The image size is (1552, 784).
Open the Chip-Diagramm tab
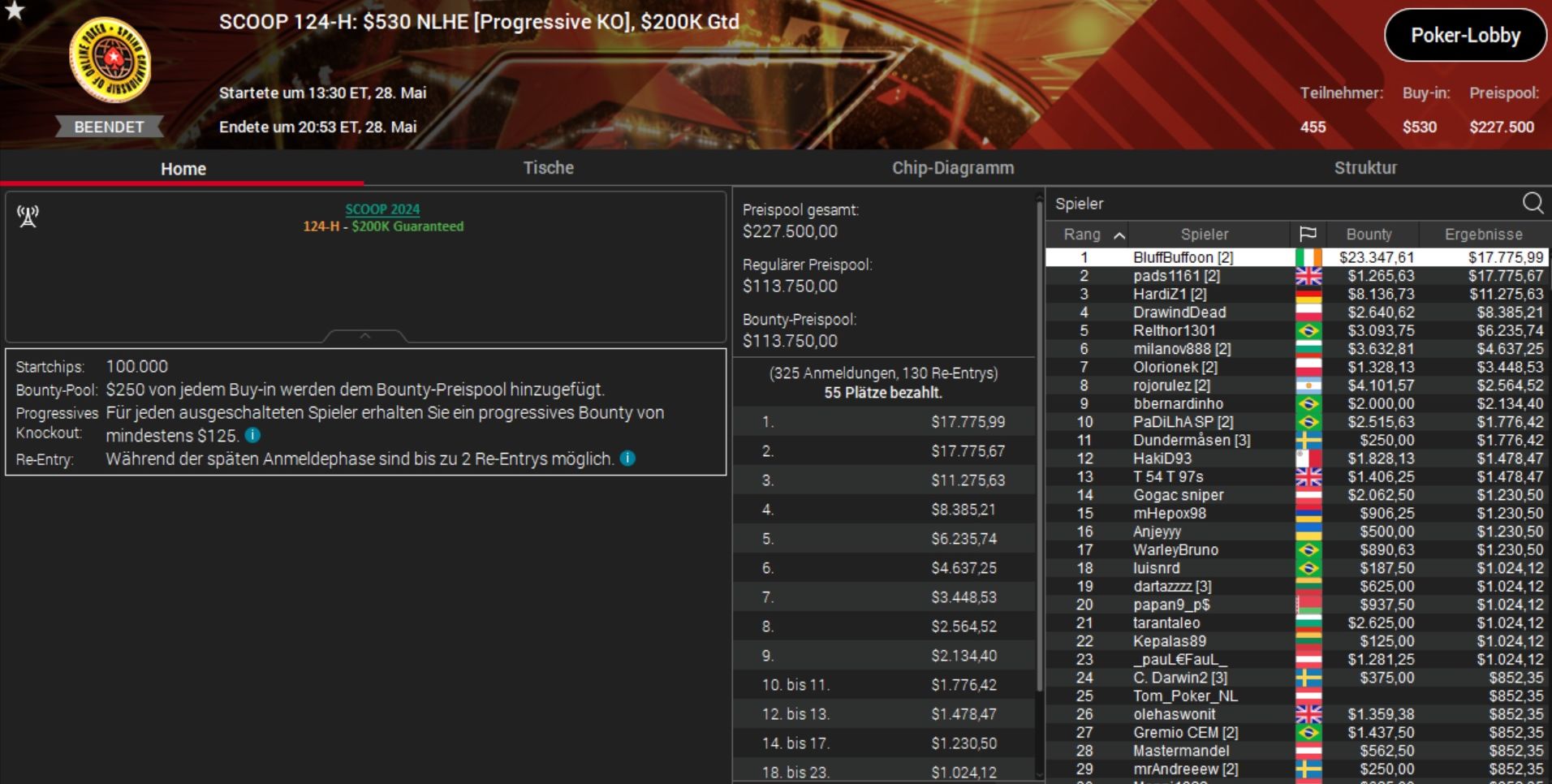(953, 168)
